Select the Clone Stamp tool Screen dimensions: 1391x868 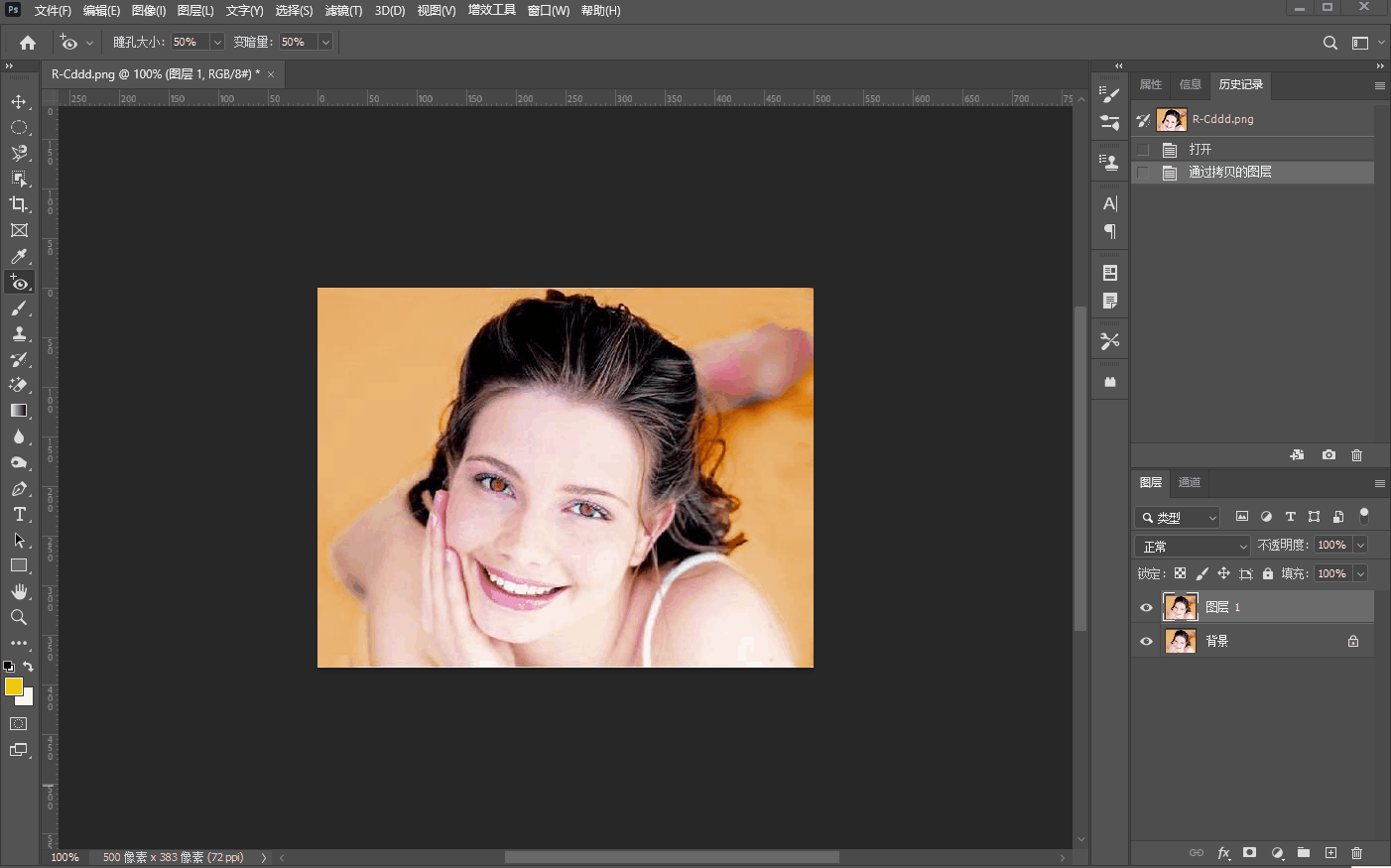pyautogui.click(x=19, y=333)
